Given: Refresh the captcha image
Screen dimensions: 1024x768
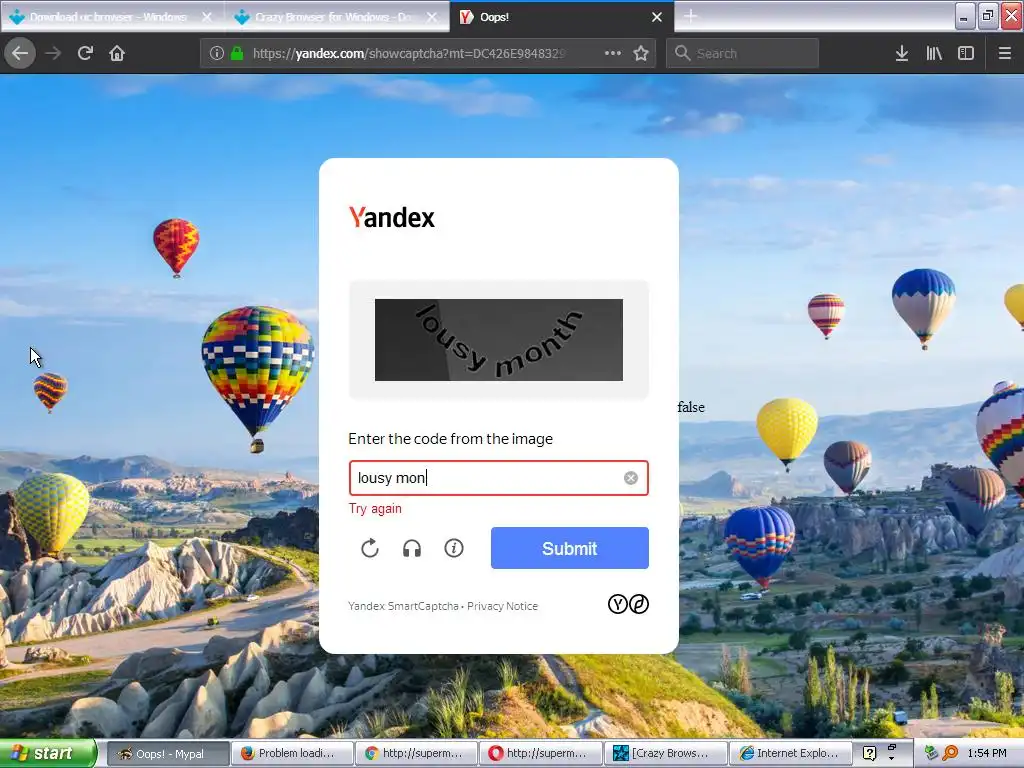Looking at the screenshot, I should click(370, 548).
